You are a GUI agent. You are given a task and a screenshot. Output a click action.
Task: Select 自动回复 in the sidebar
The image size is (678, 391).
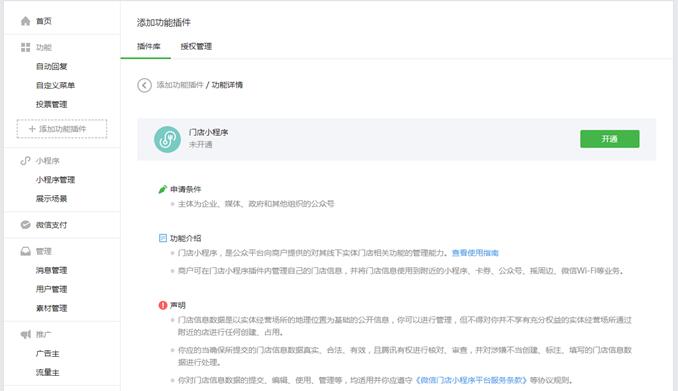pyautogui.click(x=51, y=67)
